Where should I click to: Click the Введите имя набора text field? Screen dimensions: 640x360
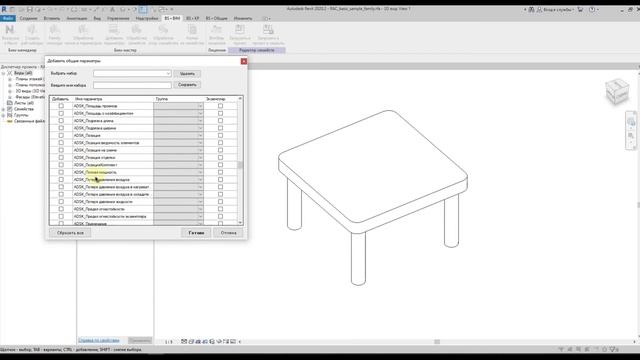pyautogui.click(x=132, y=85)
